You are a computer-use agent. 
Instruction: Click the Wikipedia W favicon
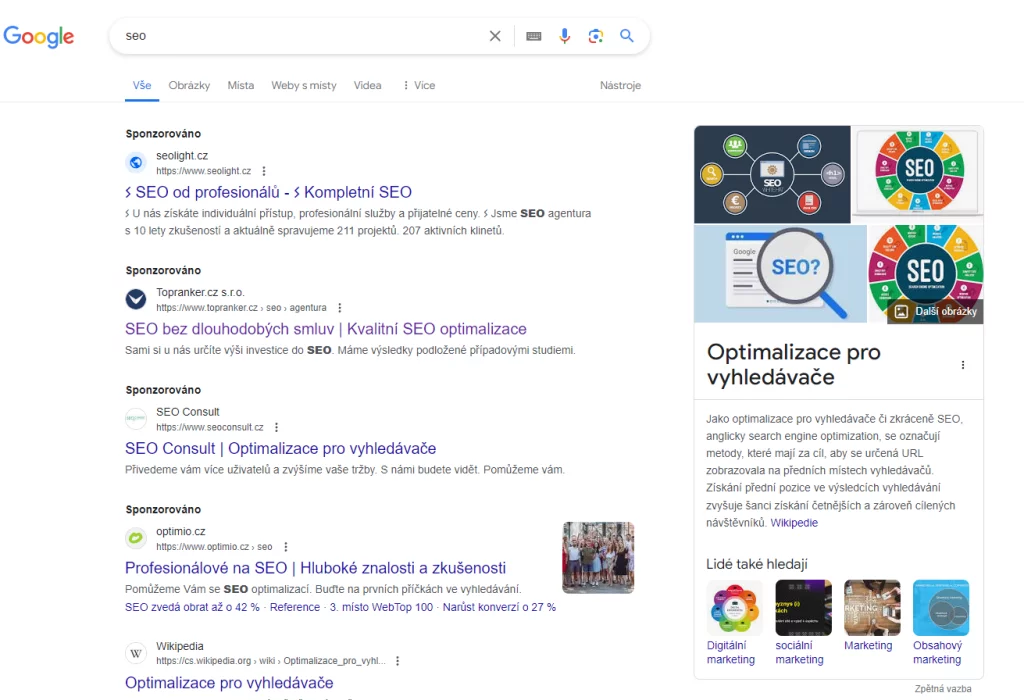(x=136, y=653)
